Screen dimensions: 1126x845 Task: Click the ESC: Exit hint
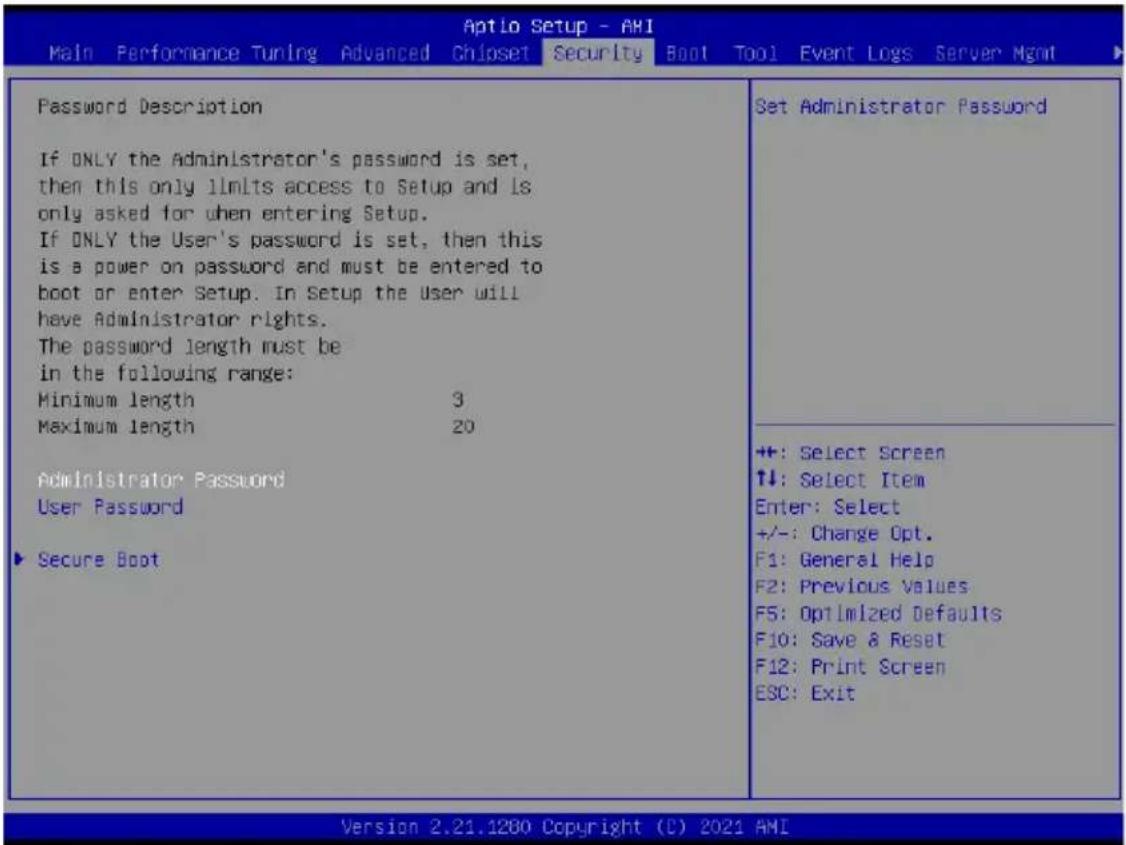point(805,694)
